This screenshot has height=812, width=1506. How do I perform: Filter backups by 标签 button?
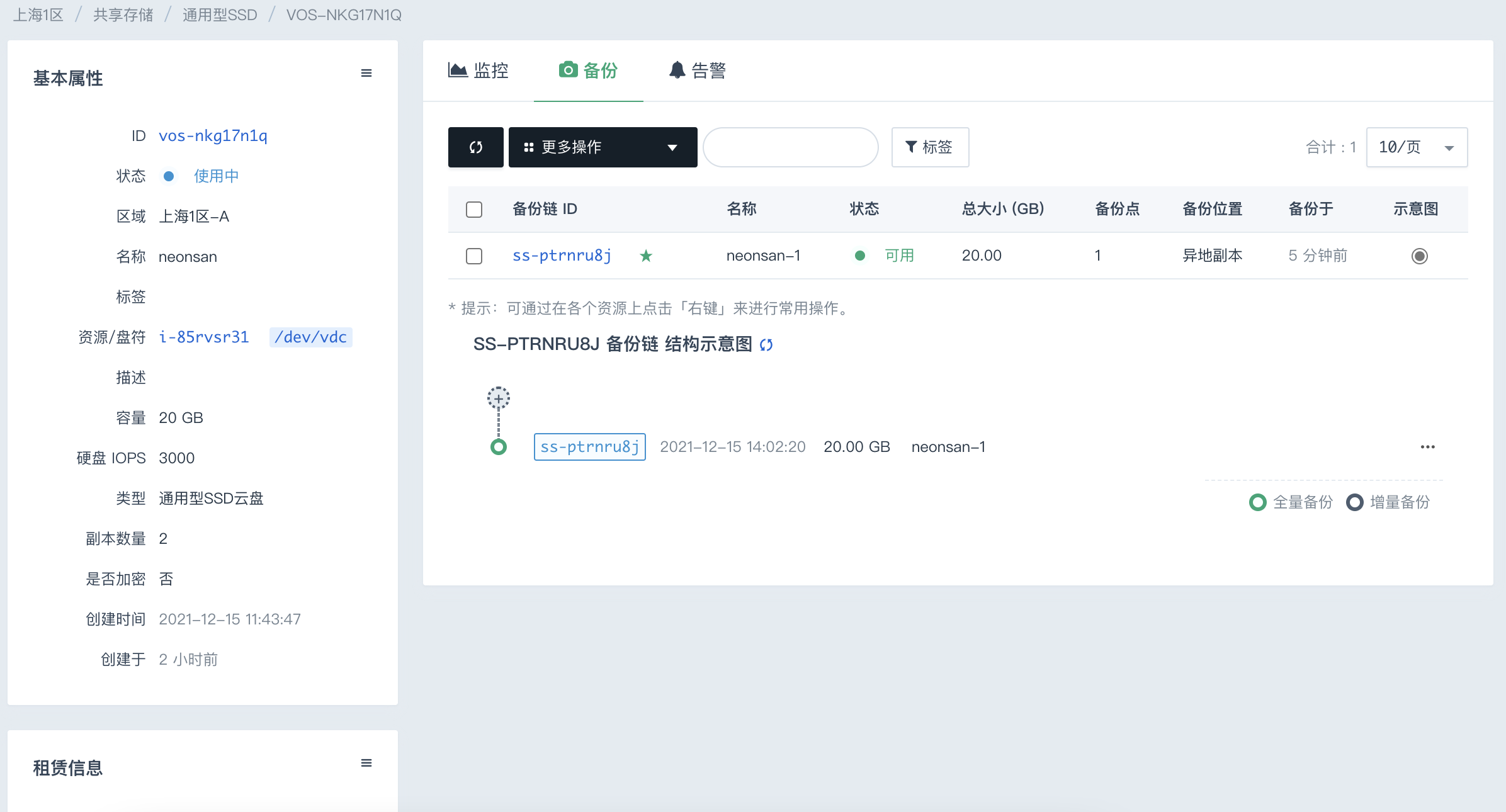pyautogui.click(x=930, y=147)
